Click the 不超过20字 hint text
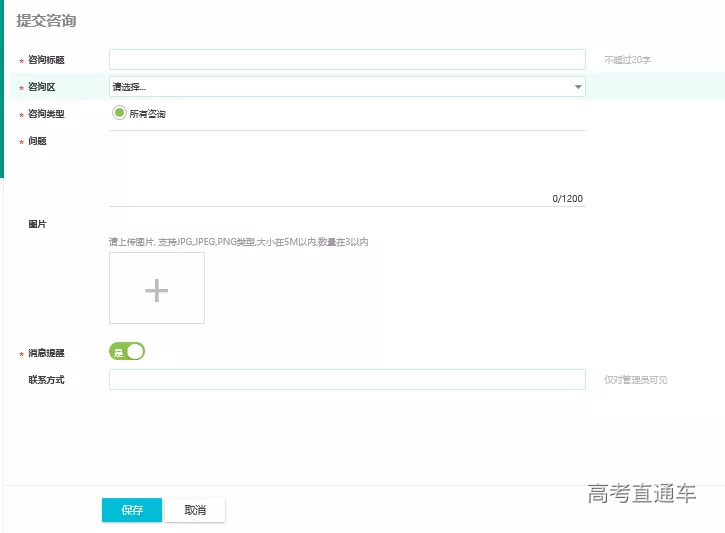This screenshot has height=533, width=725. (627, 60)
